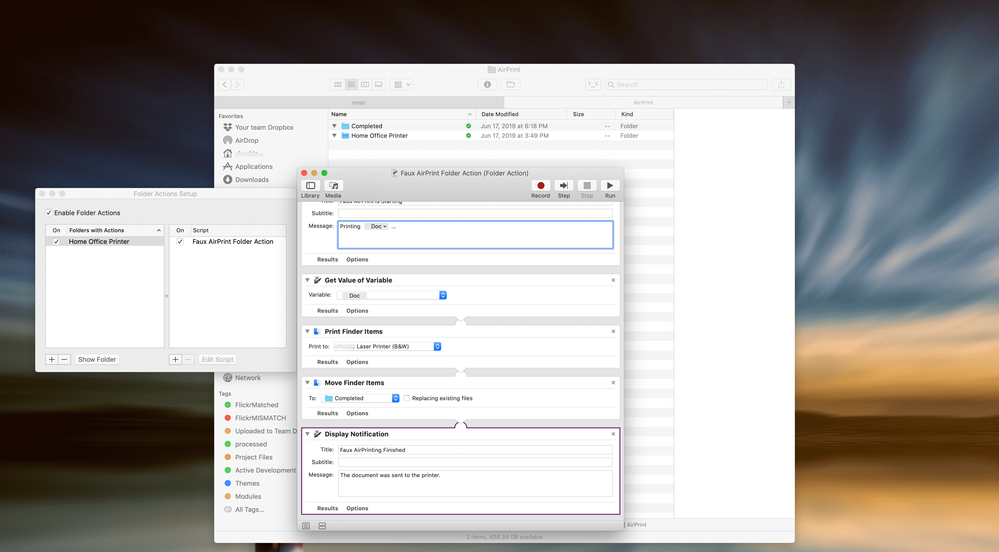Show the workflow log view icon
This screenshot has width=999, height=552.
(x=306, y=526)
